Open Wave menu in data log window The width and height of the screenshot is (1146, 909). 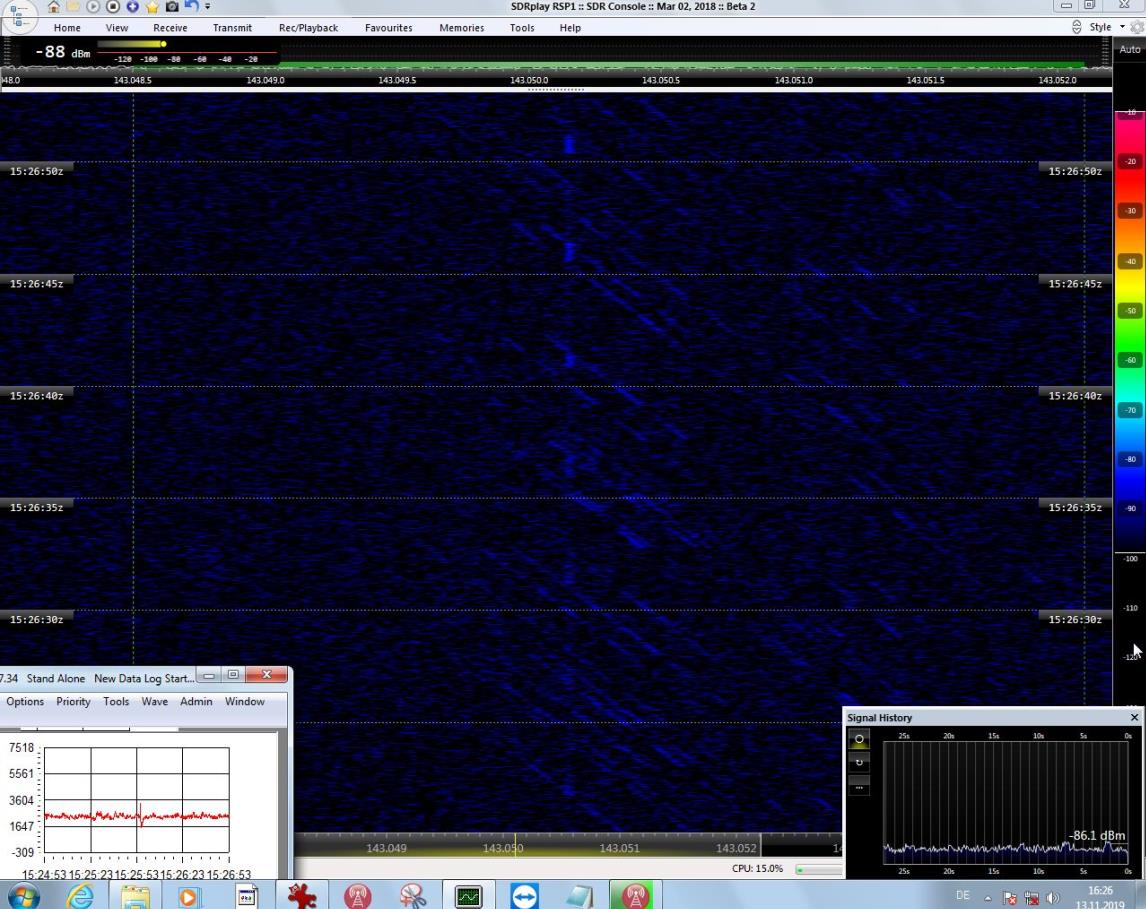click(154, 701)
